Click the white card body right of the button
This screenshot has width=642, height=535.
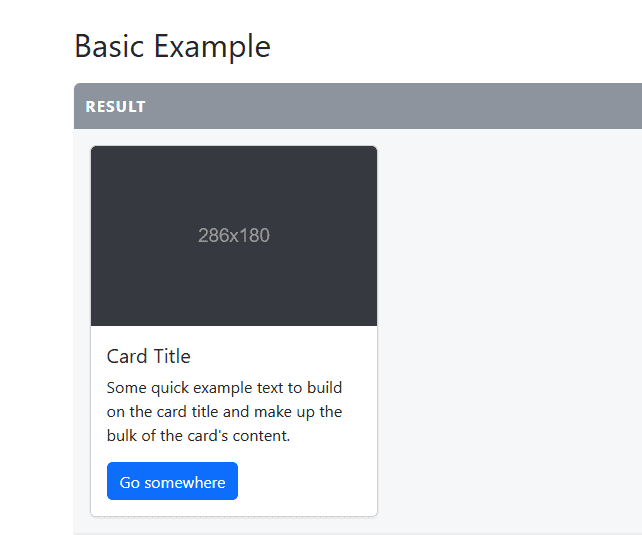coord(305,481)
